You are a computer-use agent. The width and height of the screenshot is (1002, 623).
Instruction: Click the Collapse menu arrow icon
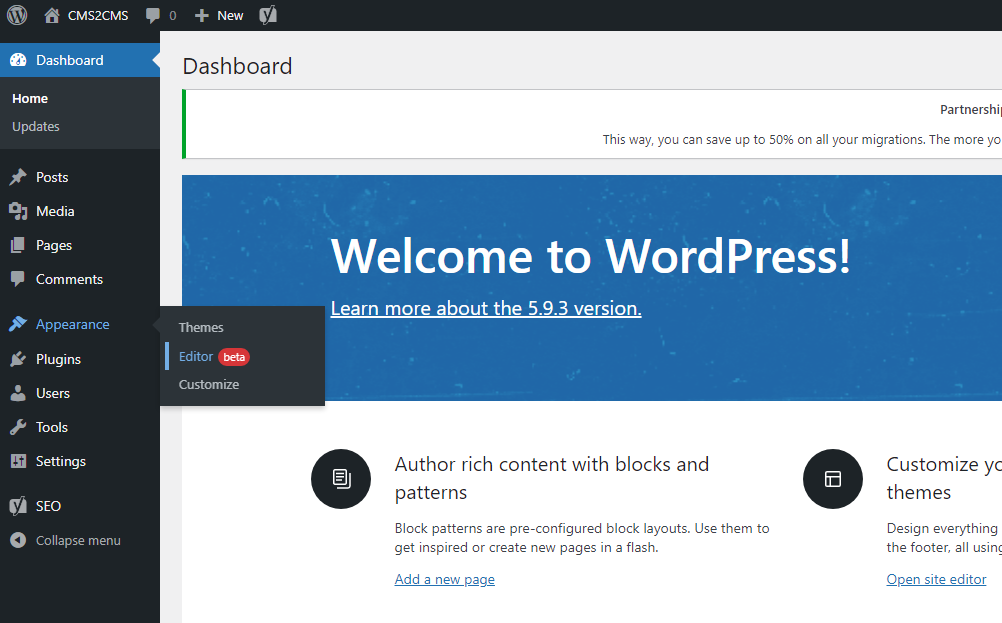(x=19, y=540)
